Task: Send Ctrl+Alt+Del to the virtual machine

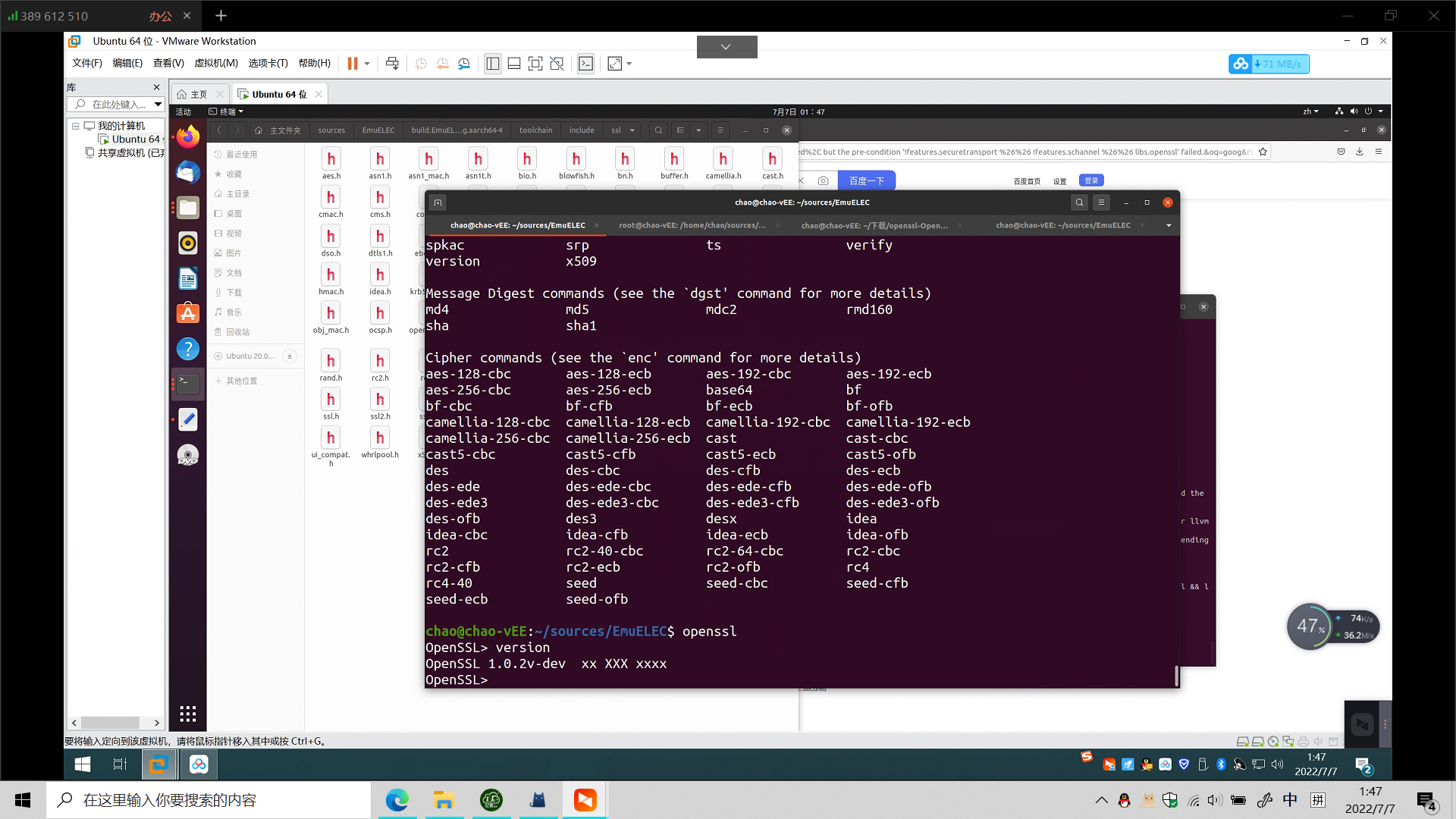Action: tap(392, 64)
